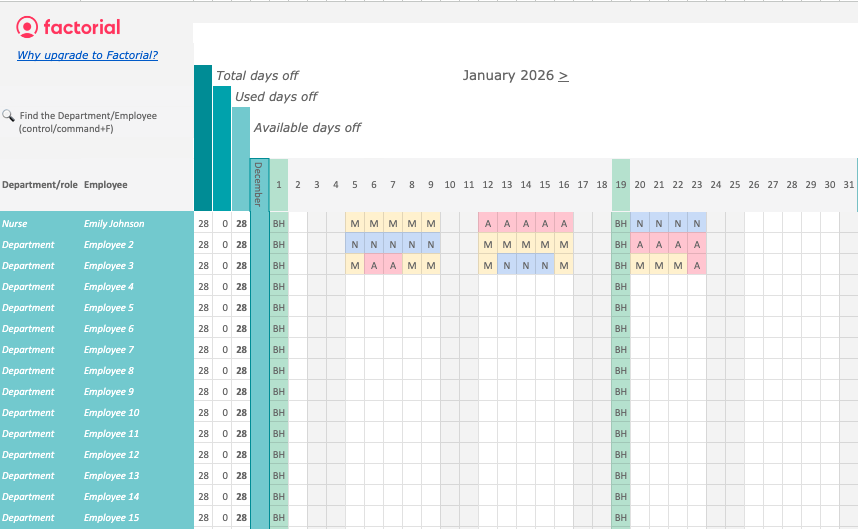The height and width of the screenshot is (529, 858).
Task: Click the magnifying glass search icon
Action: click(8, 115)
